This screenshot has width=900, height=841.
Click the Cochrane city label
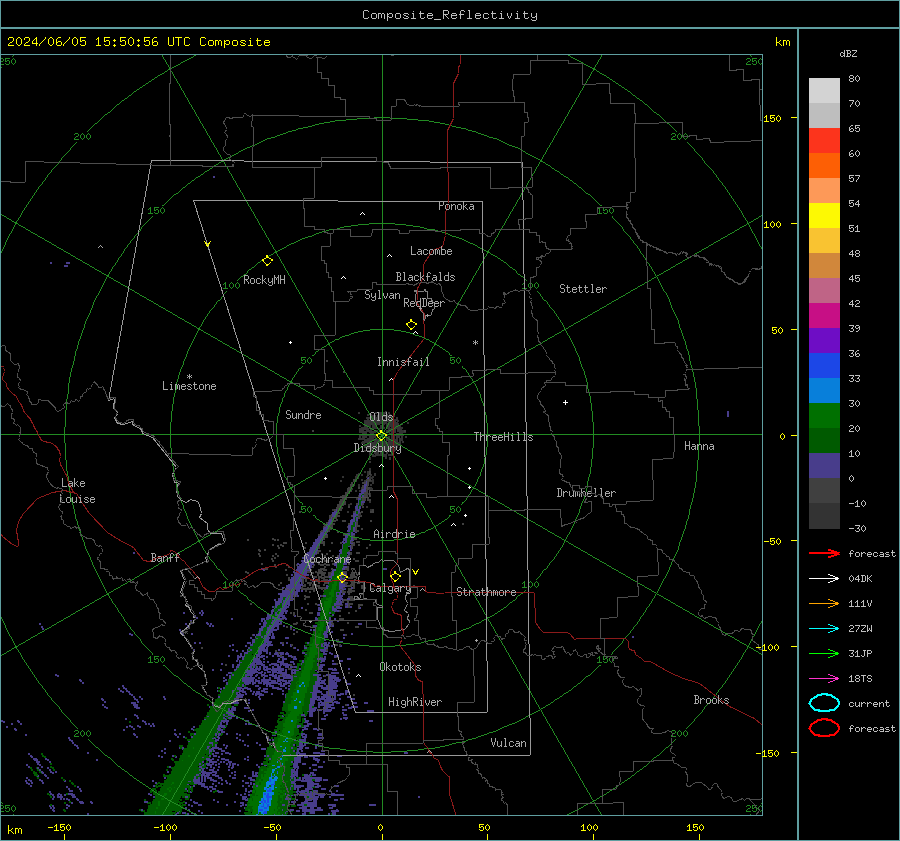tap(327, 559)
